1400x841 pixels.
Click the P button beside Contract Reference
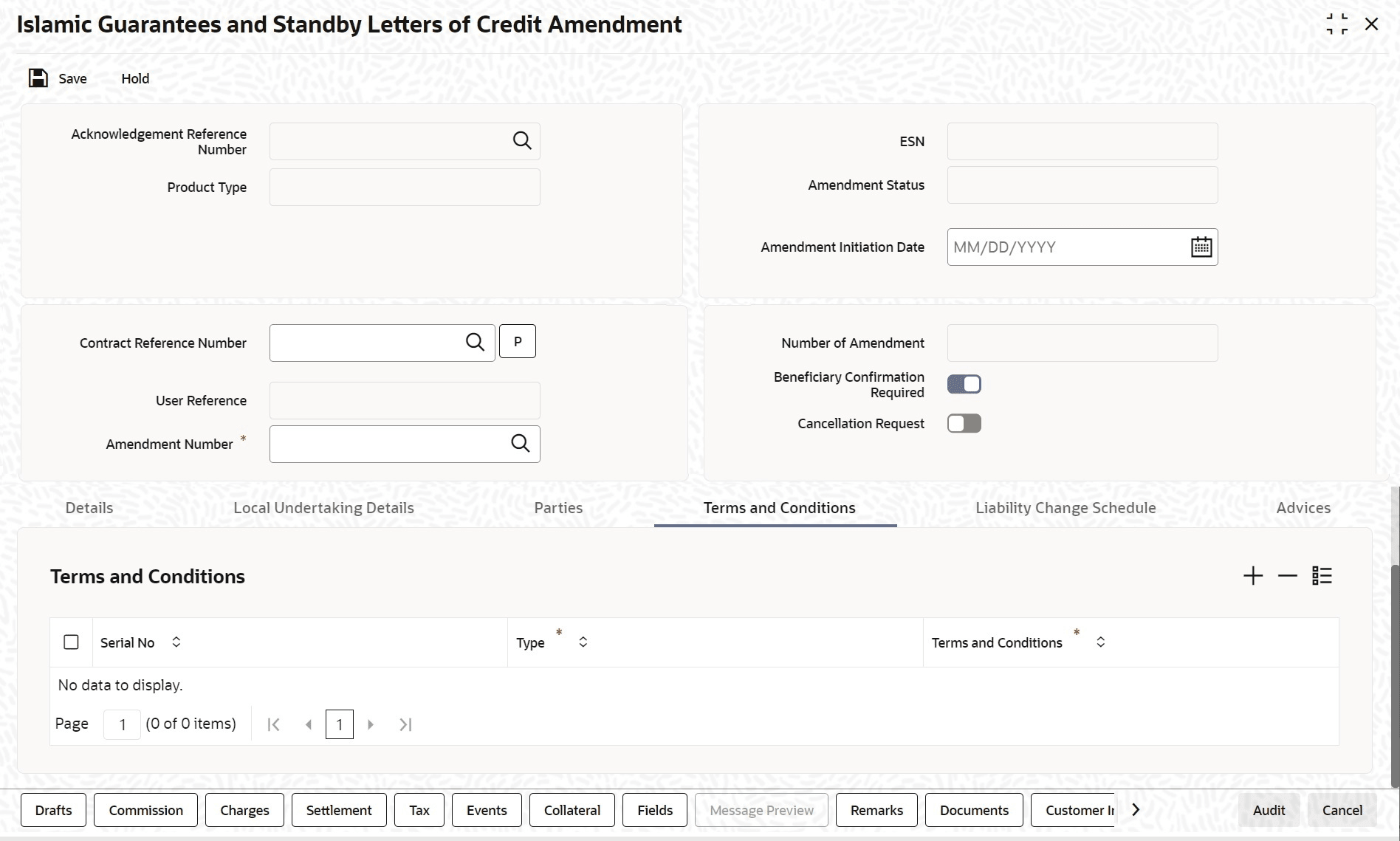coord(518,342)
